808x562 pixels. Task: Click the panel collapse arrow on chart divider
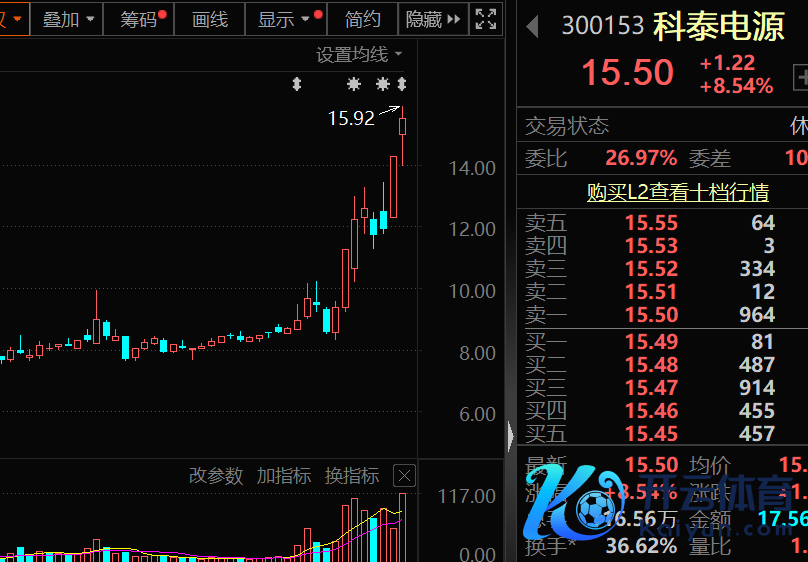pos(511,436)
